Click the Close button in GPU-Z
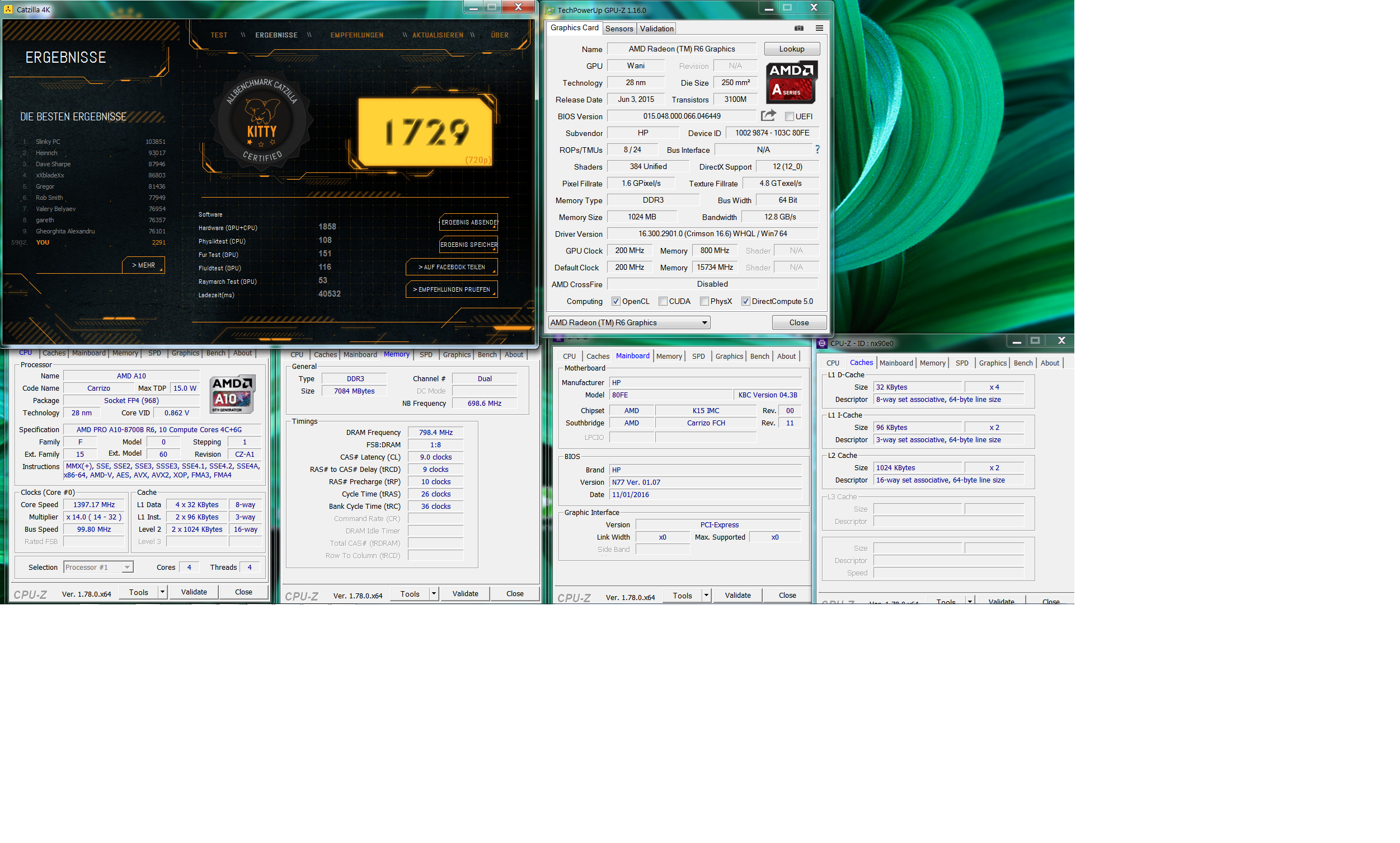The image size is (1400, 843). [799, 322]
